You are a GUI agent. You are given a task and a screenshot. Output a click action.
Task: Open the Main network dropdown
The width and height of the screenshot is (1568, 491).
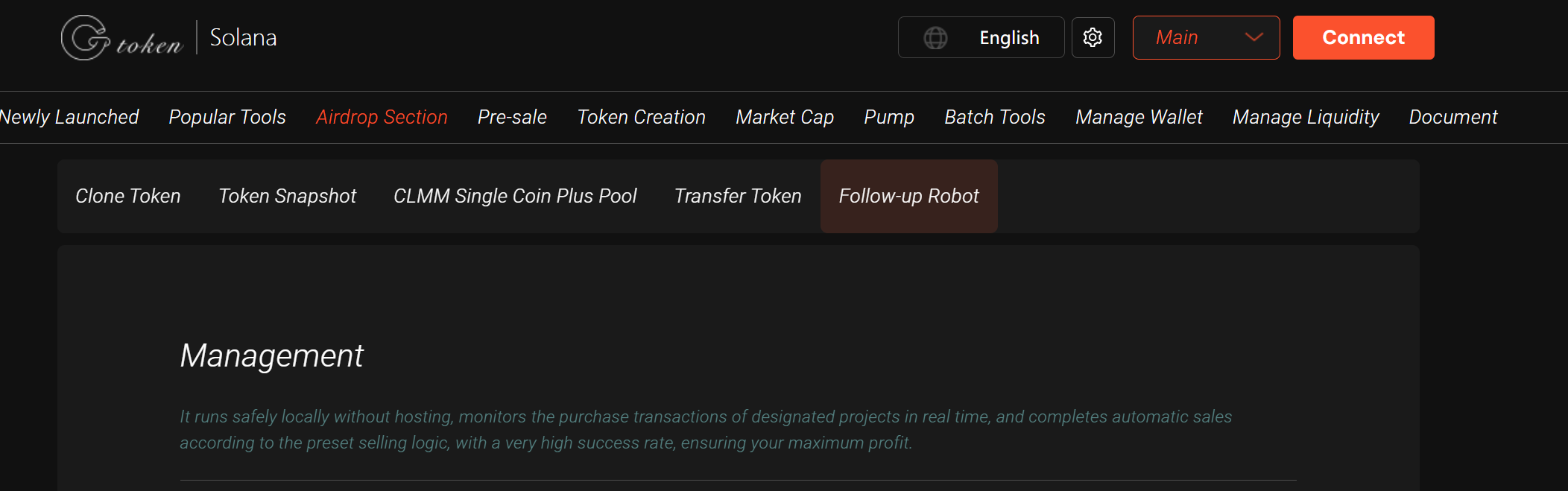click(1205, 37)
